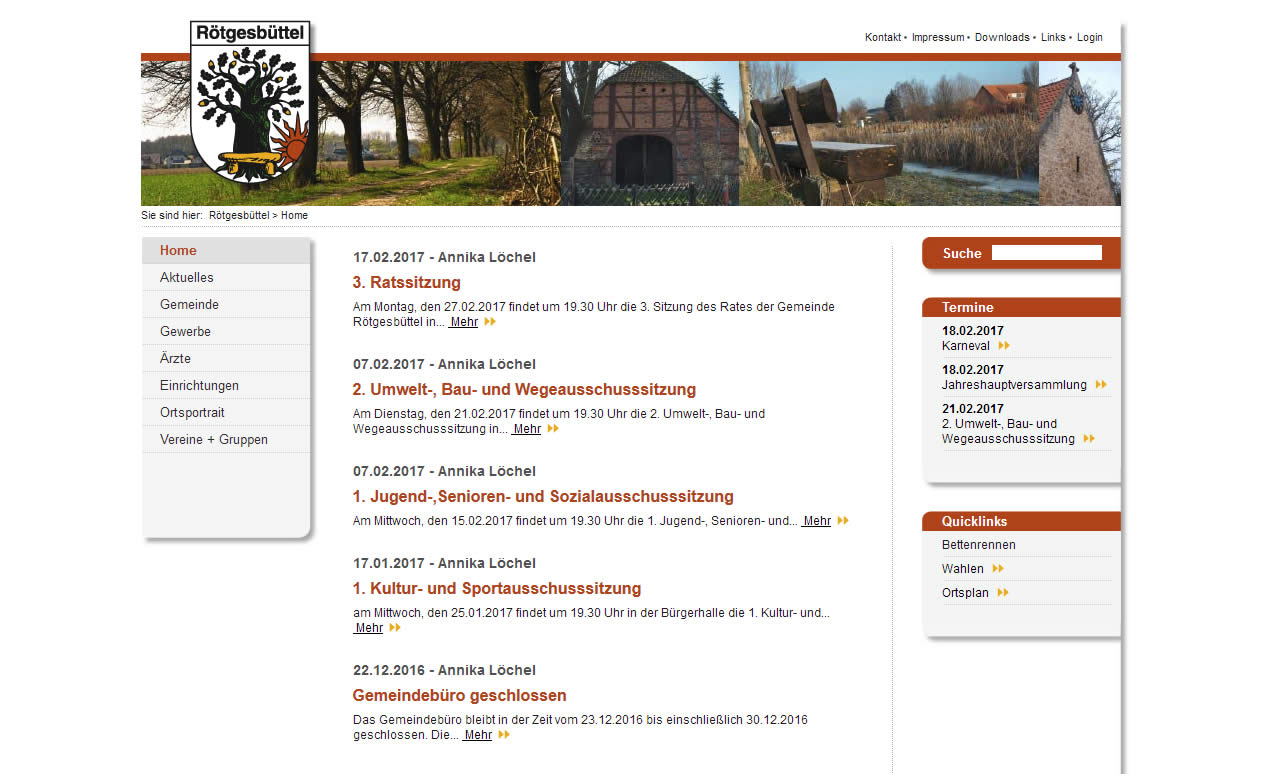1262x774 pixels.
Task: Open the Aktuelles menu item
Action: tap(226, 278)
